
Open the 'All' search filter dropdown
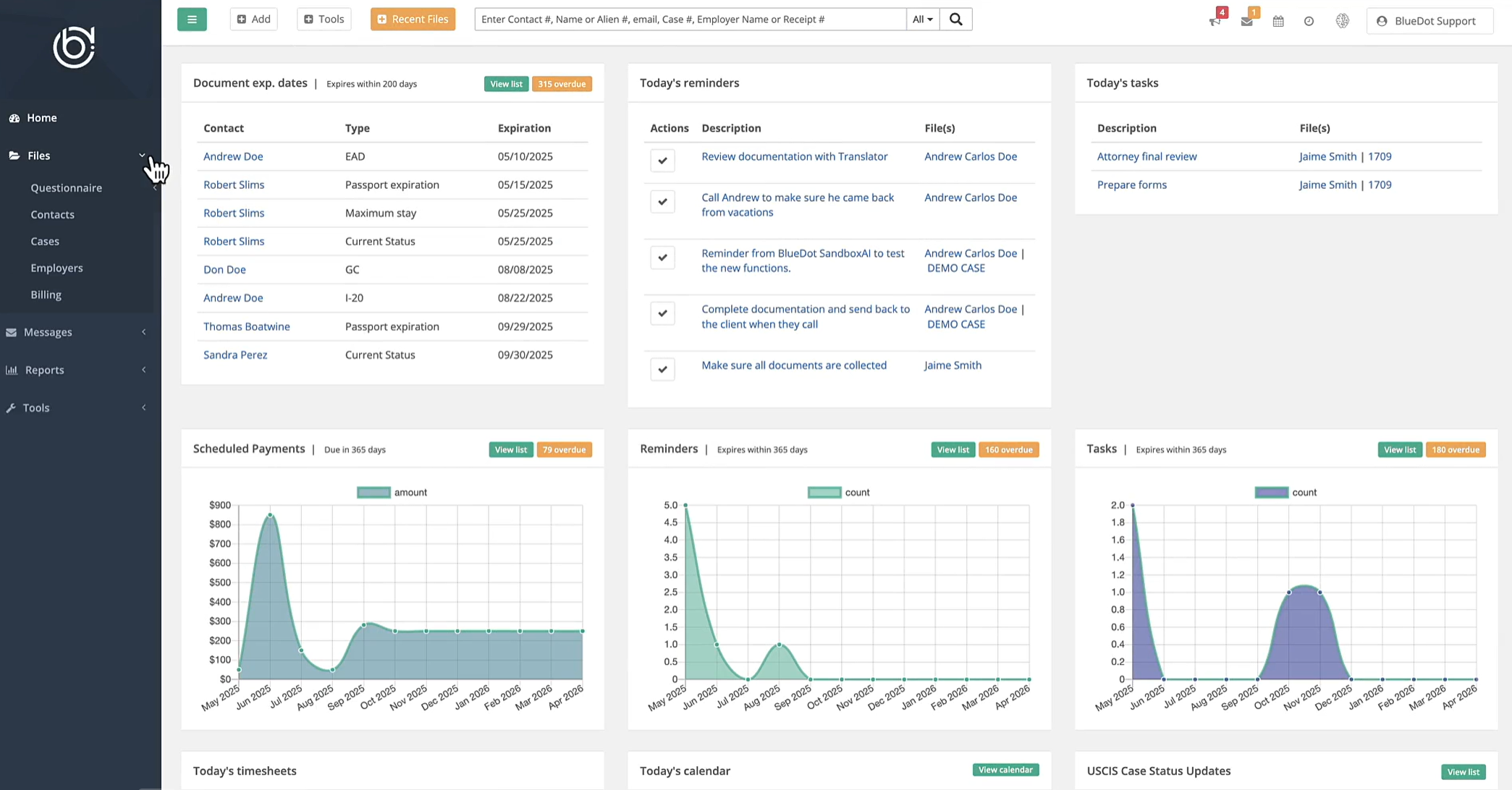[922, 19]
